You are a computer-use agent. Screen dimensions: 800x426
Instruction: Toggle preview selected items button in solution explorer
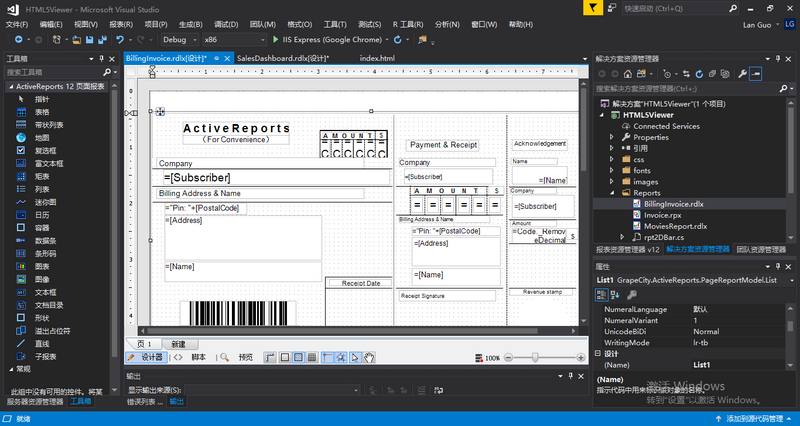(x=756, y=74)
